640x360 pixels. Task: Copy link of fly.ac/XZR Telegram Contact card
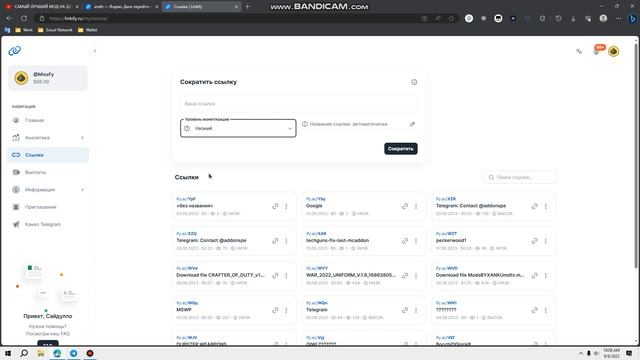(535, 206)
